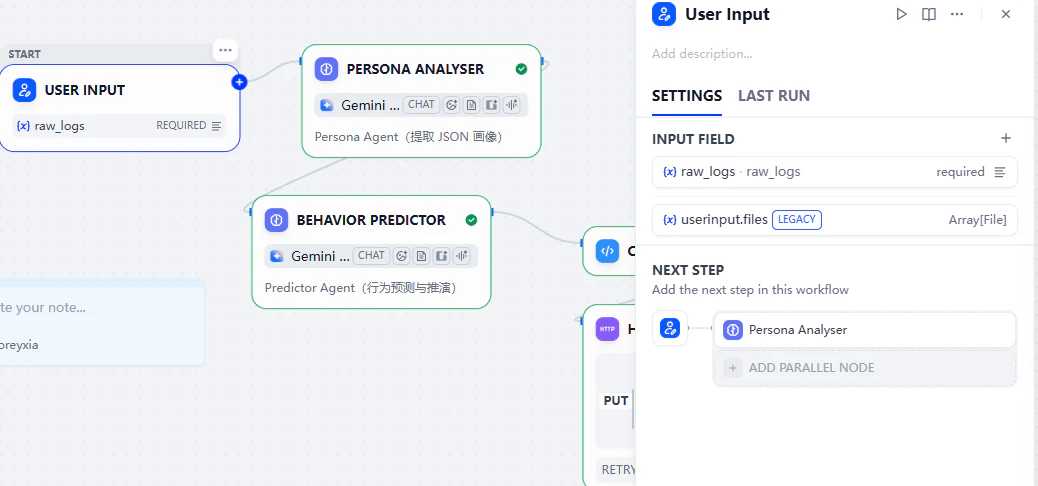The image size is (1038, 486).
Task: Click Add Parallel Node button
Action: click(x=865, y=368)
